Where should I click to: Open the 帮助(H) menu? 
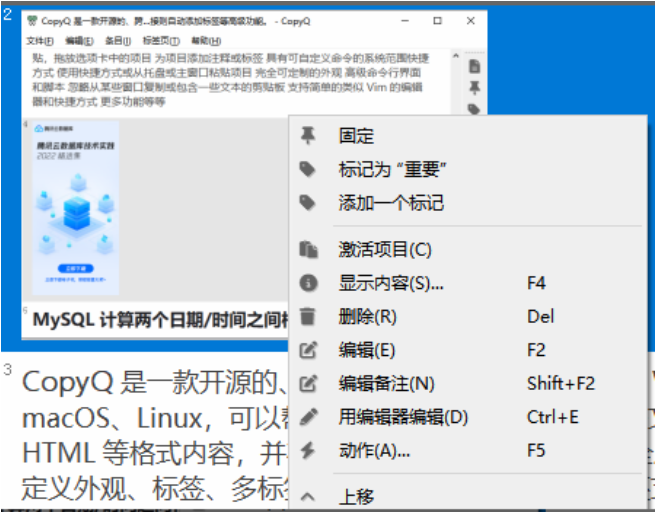pyautogui.click(x=206, y=41)
